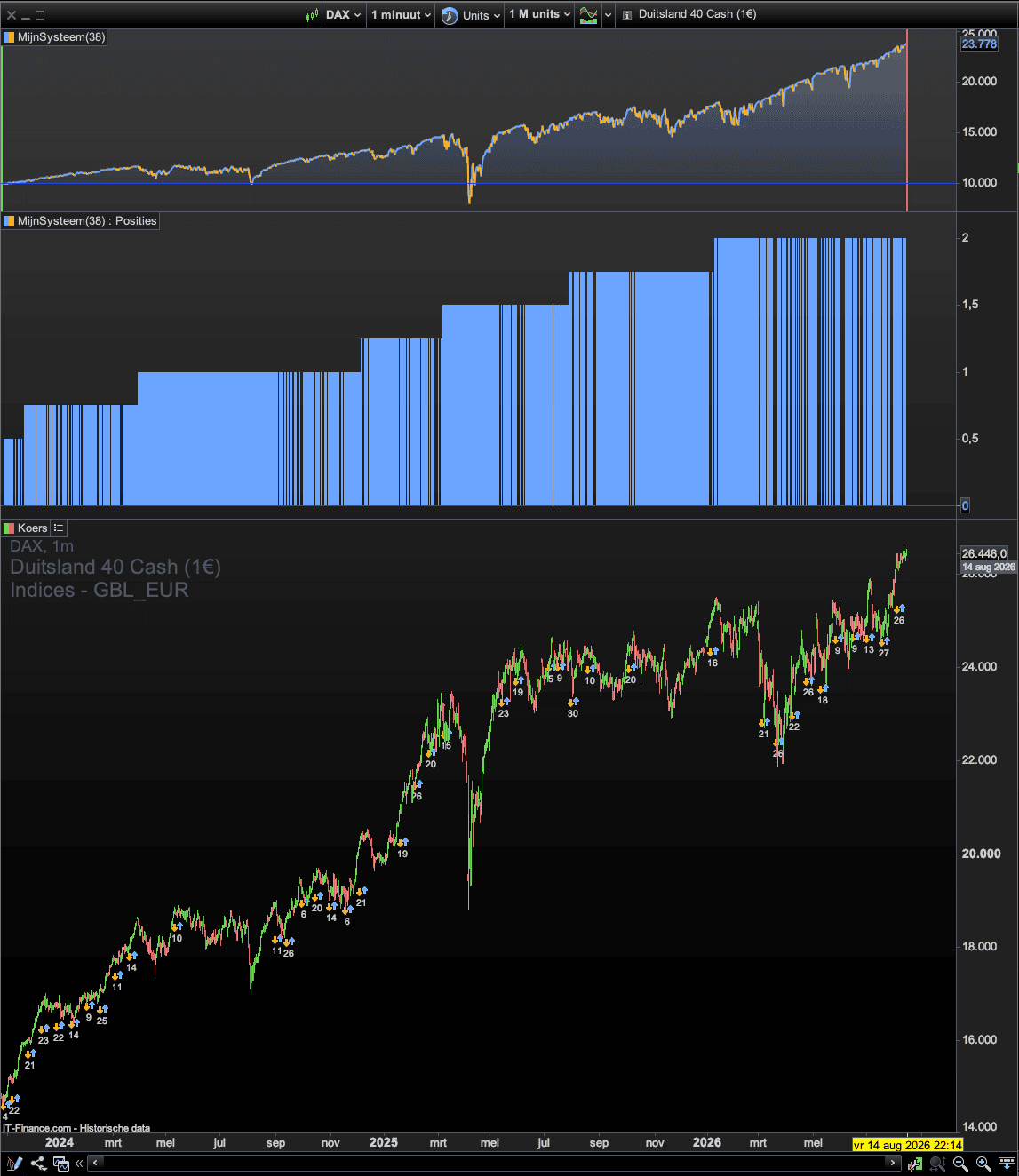1019x1176 pixels.
Task: Select the pencil drawing tool icon
Action: (x=13, y=1164)
